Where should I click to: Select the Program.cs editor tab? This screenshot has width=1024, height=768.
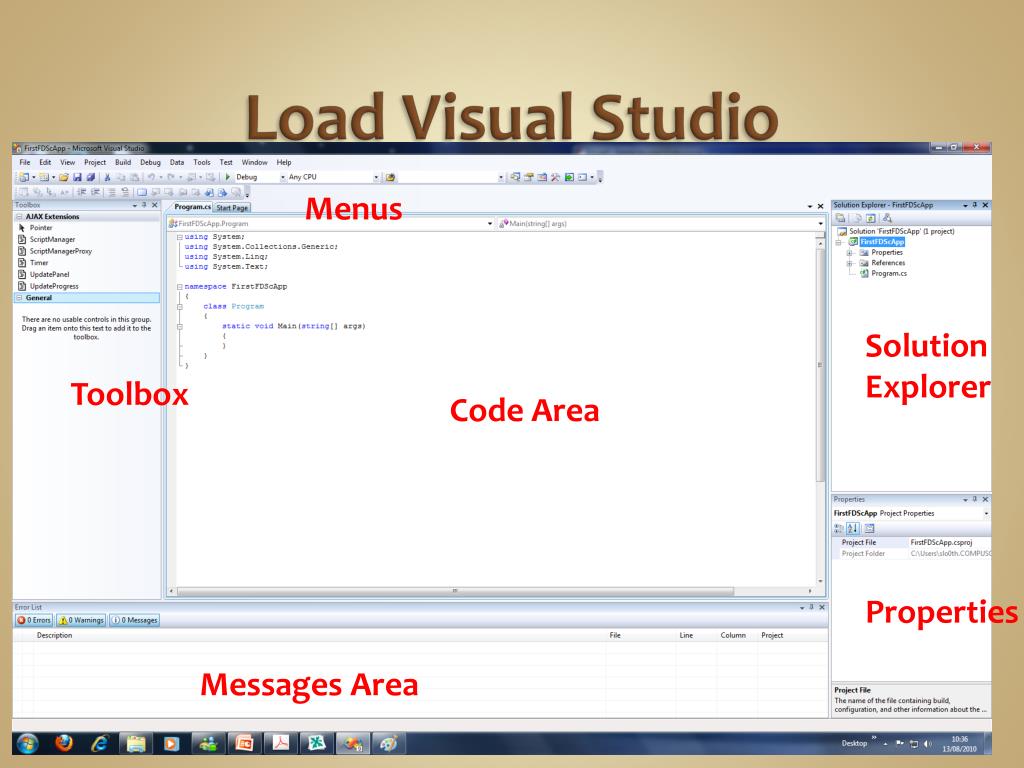tap(192, 207)
